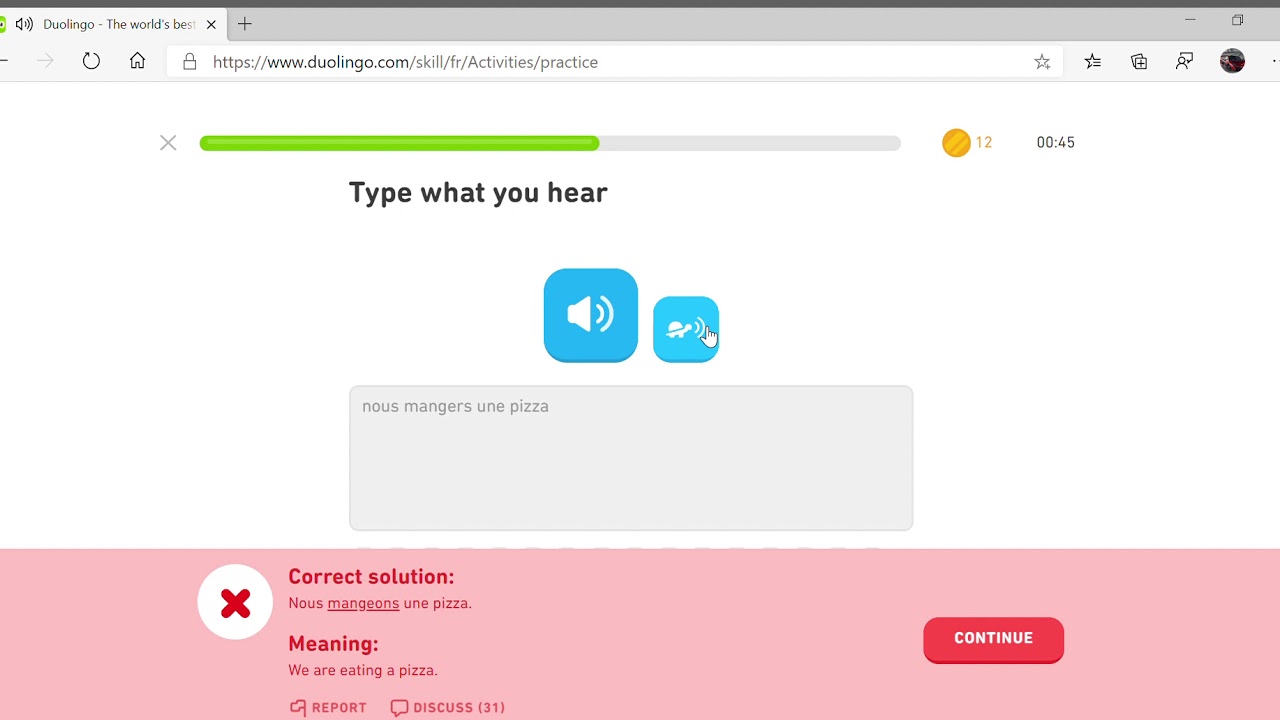The height and width of the screenshot is (720, 1280).
Task: Close the Duolingo tab
Action: (211, 24)
